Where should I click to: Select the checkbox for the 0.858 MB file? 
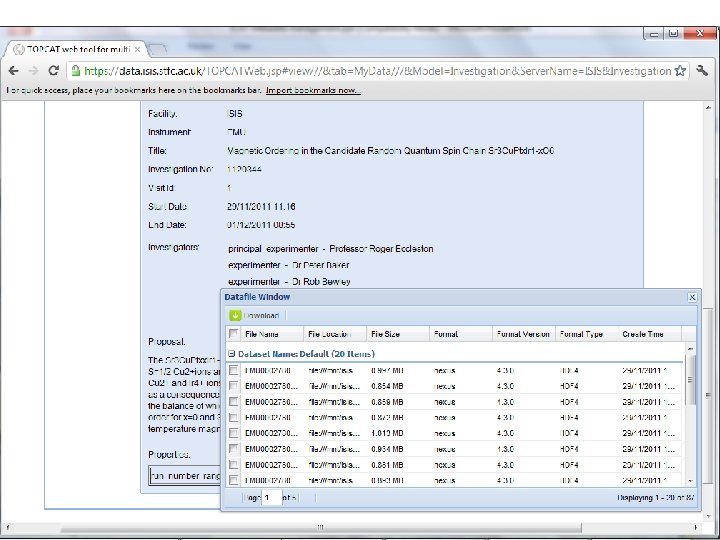(x=233, y=402)
